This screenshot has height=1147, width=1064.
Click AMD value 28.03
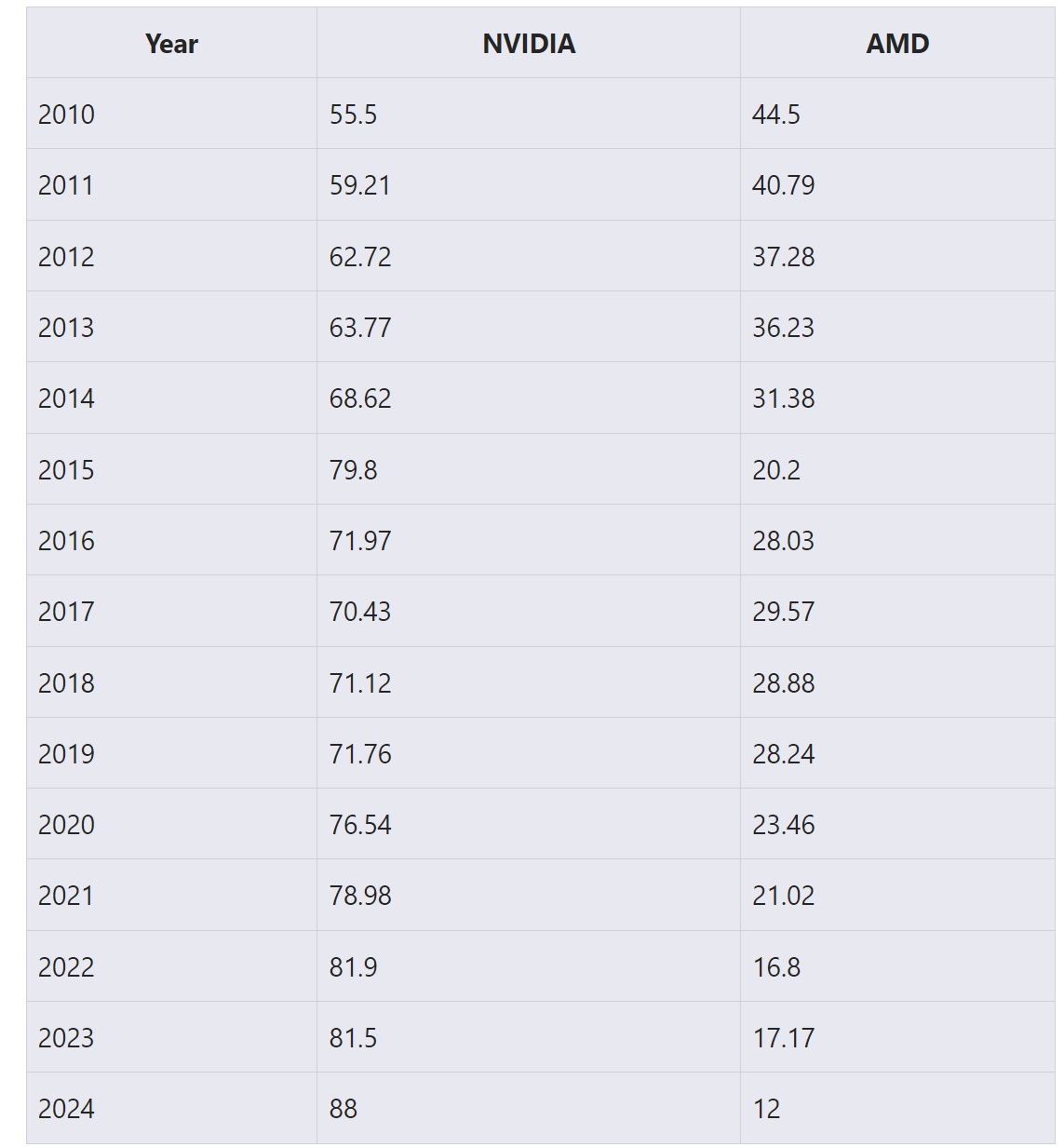point(783,541)
